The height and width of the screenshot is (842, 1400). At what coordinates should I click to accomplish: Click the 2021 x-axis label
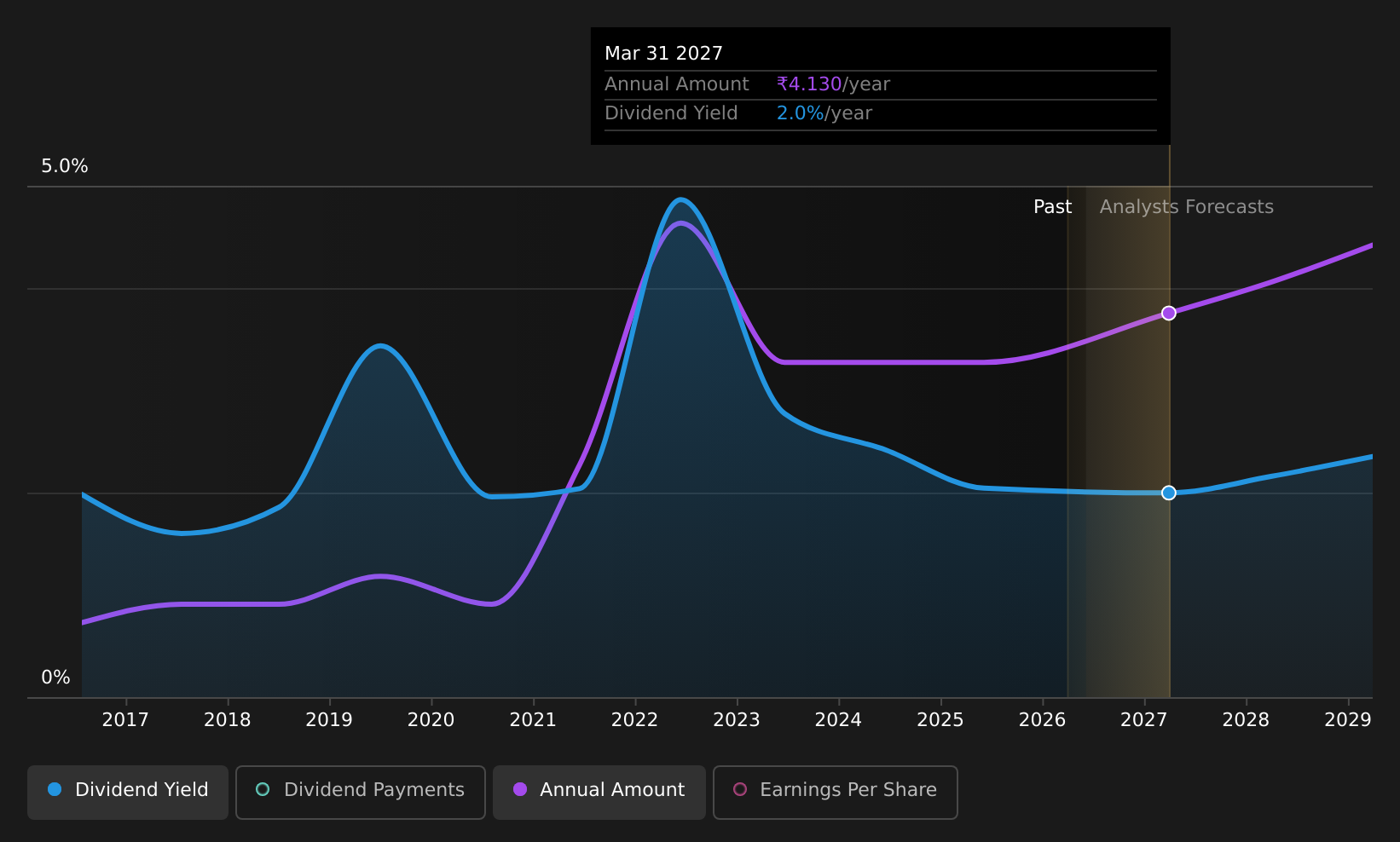coord(533,720)
